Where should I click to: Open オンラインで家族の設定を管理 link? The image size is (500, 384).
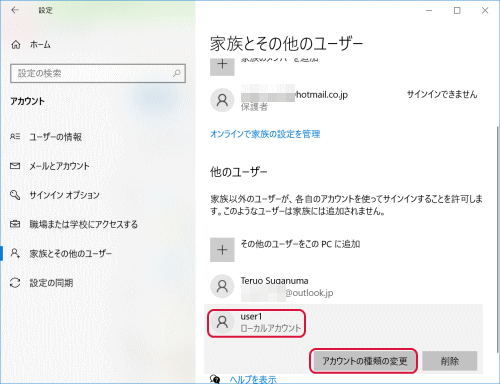(265, 134)
